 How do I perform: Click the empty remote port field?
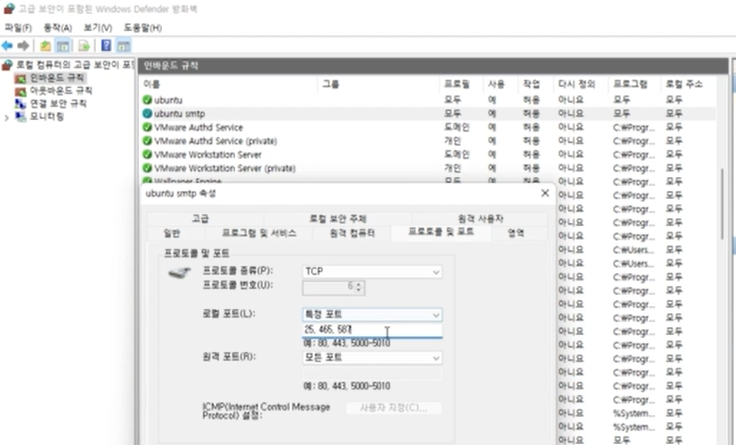pyautogui.click(x=372, y=373)
